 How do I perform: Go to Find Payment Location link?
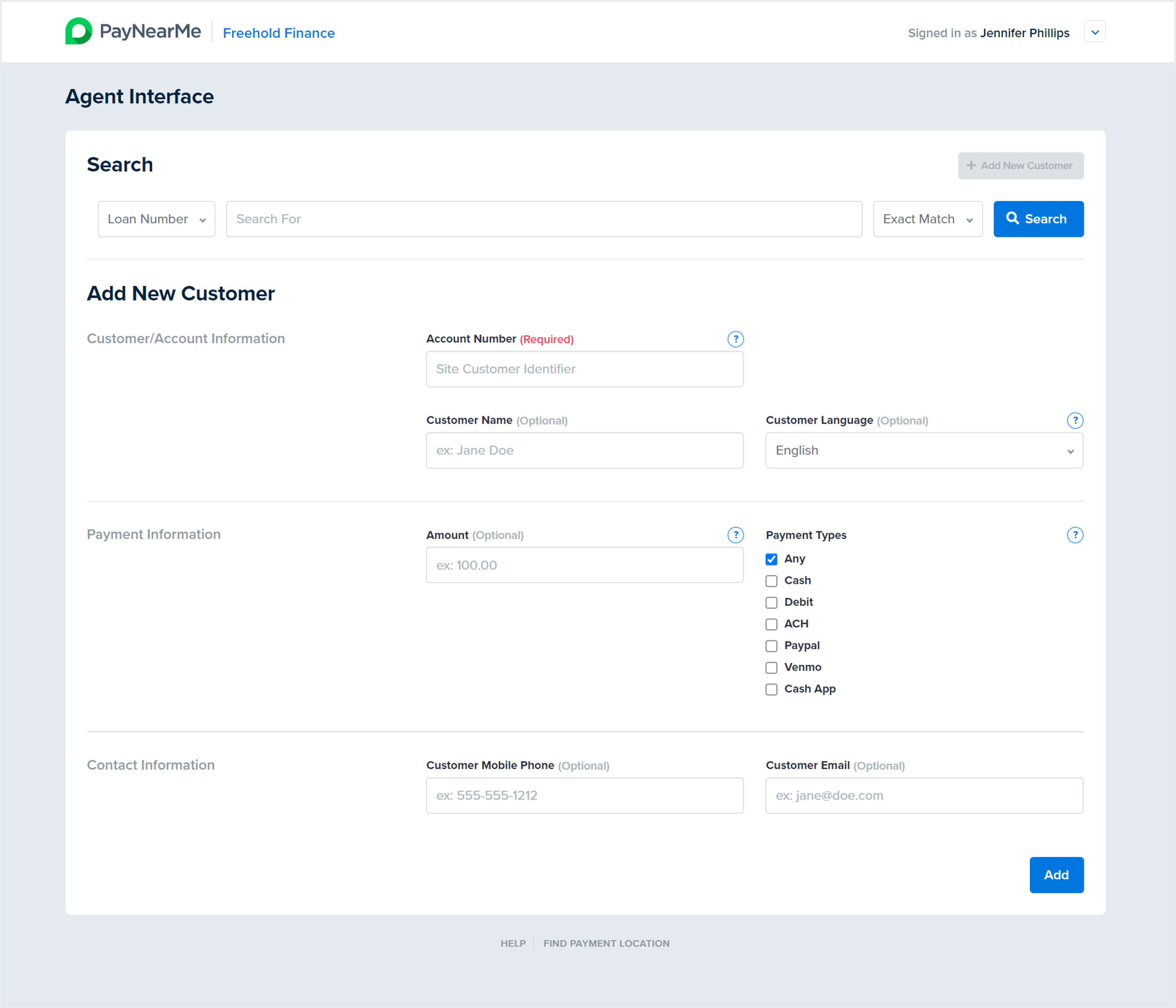tap(606, 943)
